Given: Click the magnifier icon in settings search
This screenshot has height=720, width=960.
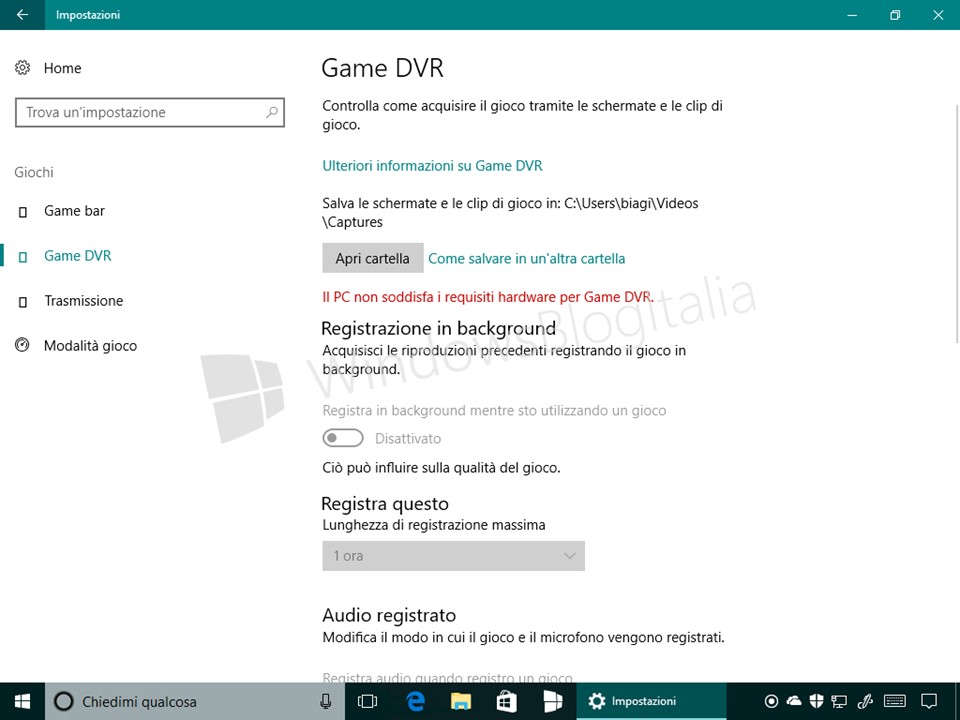Looking at the screenshot, I should click(x=272, y=113).
